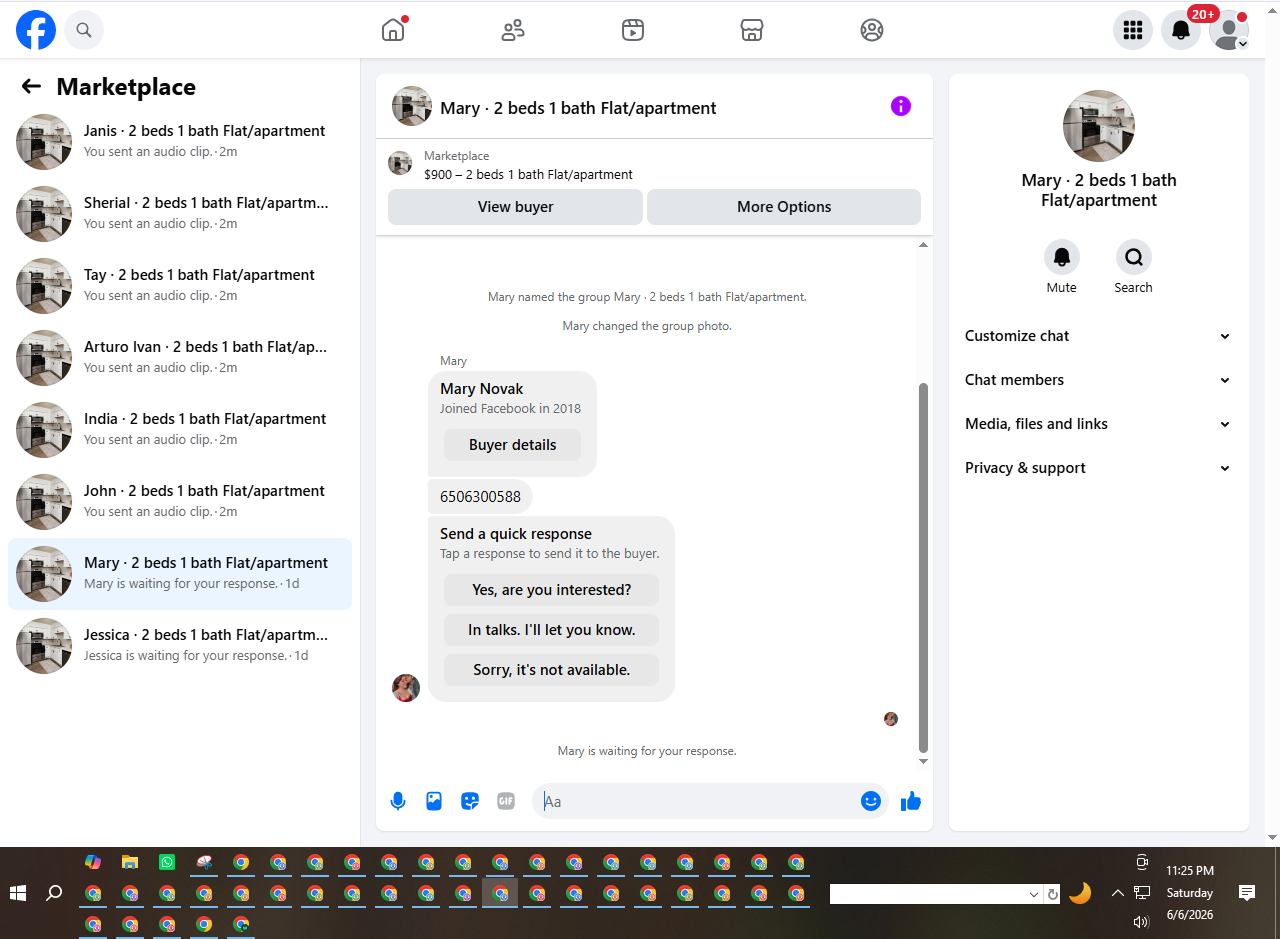
Task: Open the Tay conversation
Action: point(180,286)
